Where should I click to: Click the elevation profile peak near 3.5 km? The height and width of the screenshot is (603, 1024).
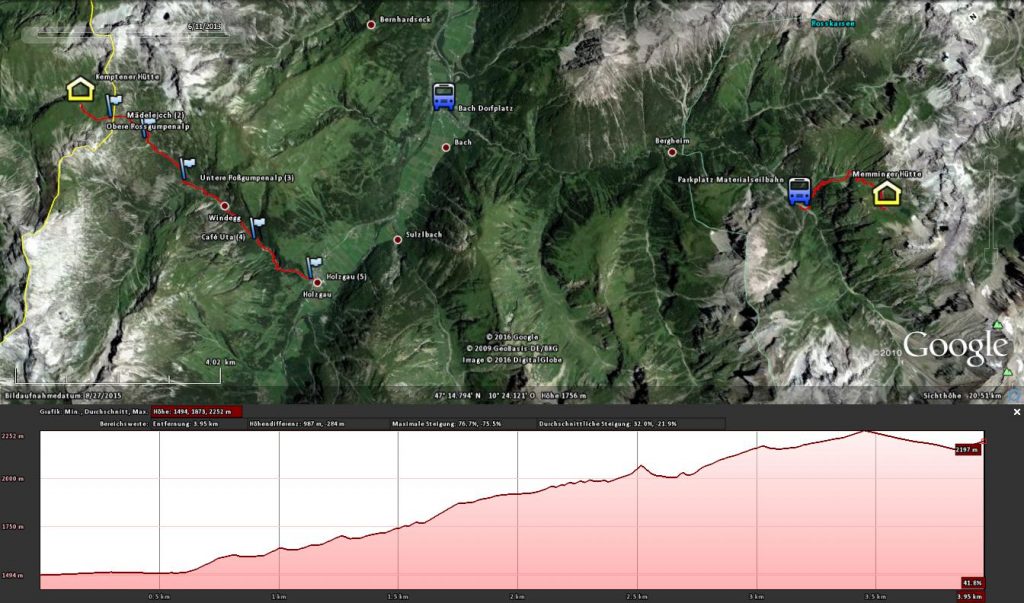[x=866, y=431]
